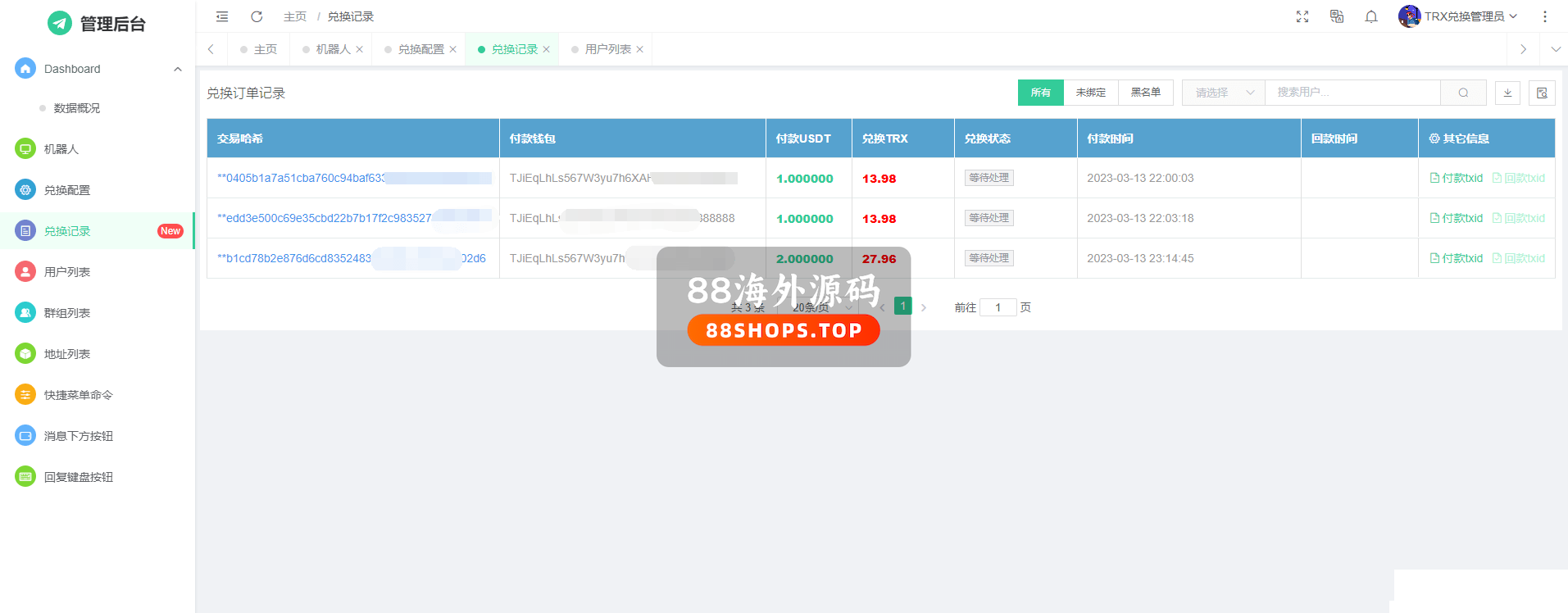Enter fullscreen mode via top bar icon
Viewport: 1568px width, 613px height.
click(1302, 16)
